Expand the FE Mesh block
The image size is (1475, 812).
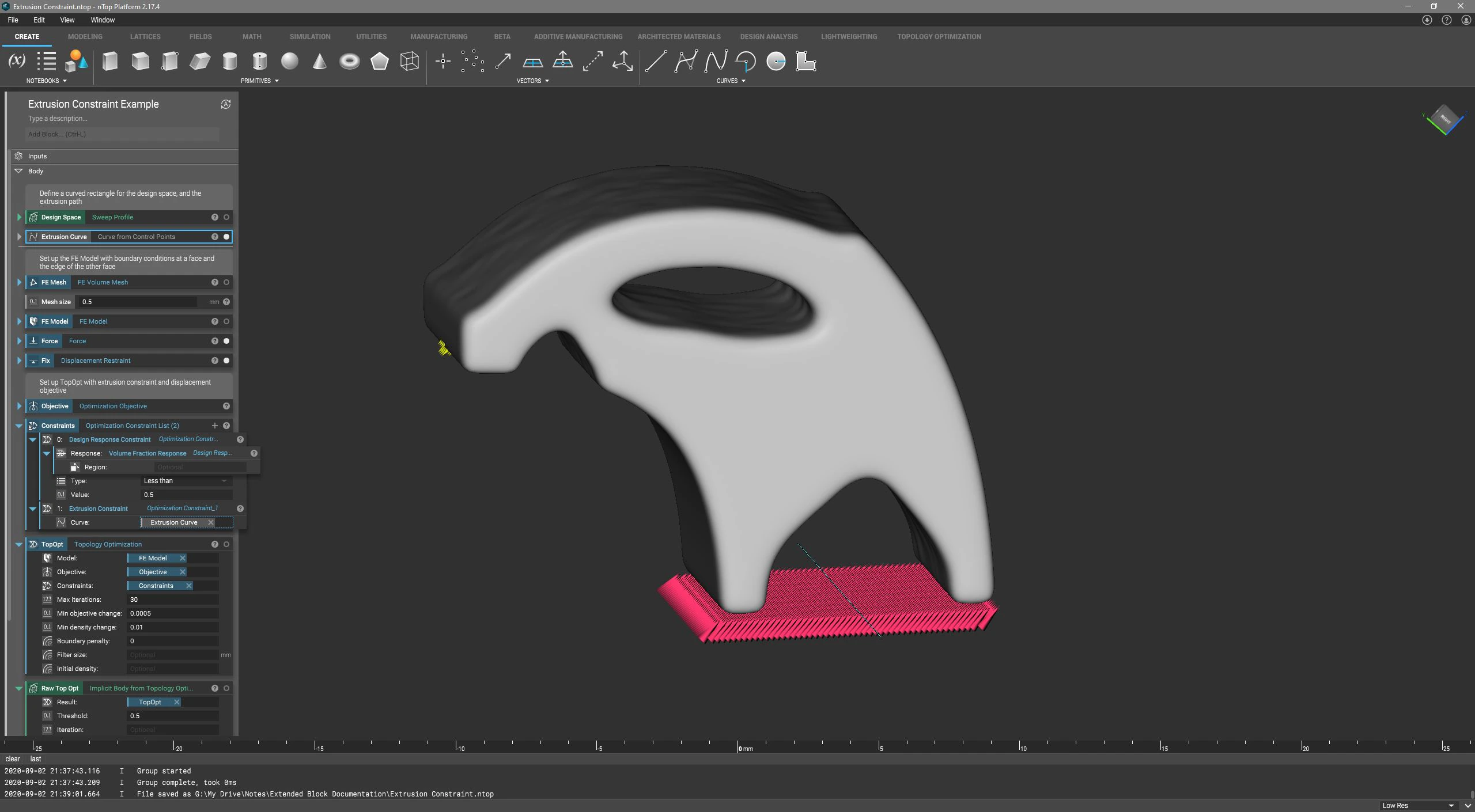tap(19, 282)
